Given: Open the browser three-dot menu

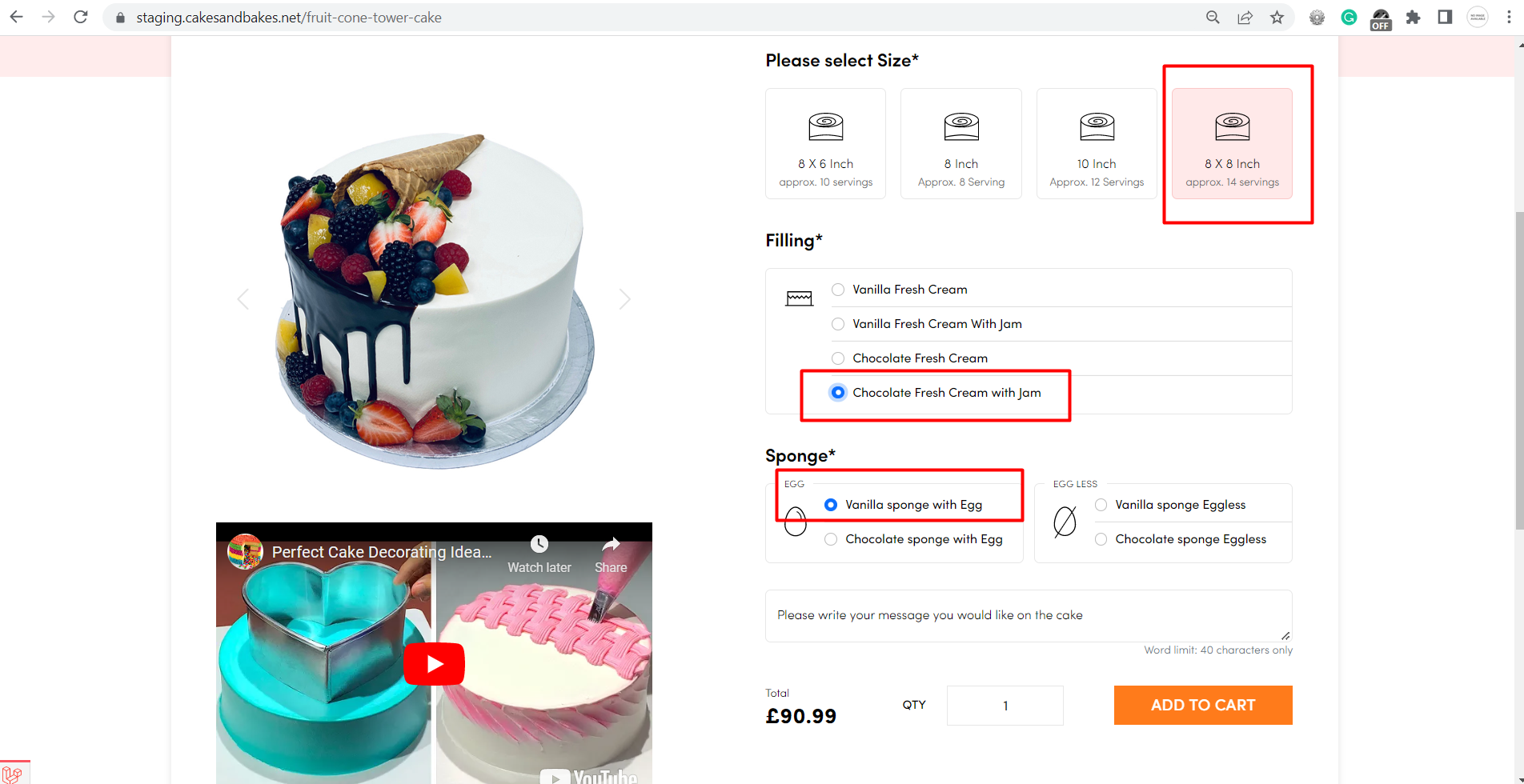Looking at the screenshot, I should click(1509, 17).
